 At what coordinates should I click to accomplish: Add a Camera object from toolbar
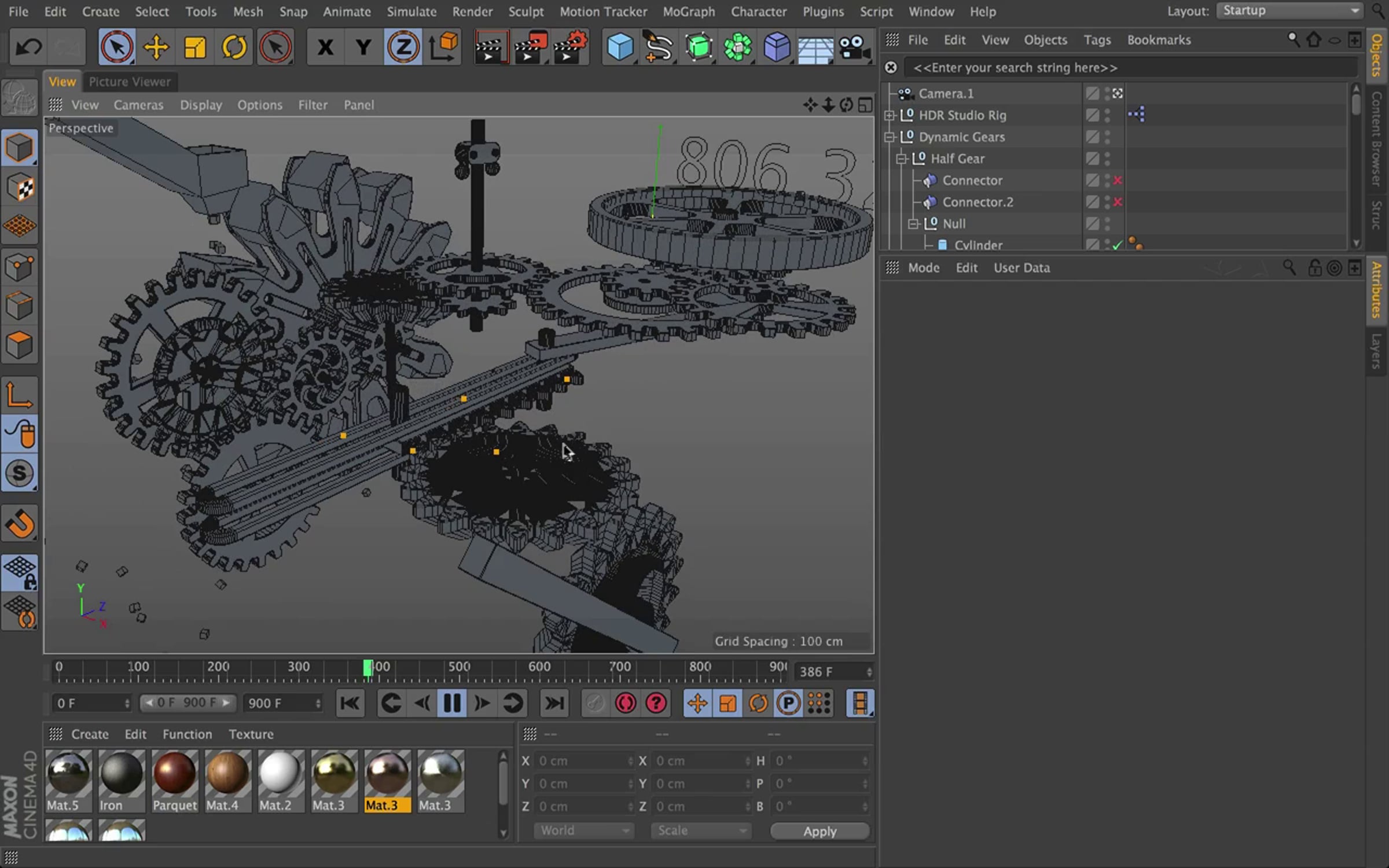click(854, 46)
